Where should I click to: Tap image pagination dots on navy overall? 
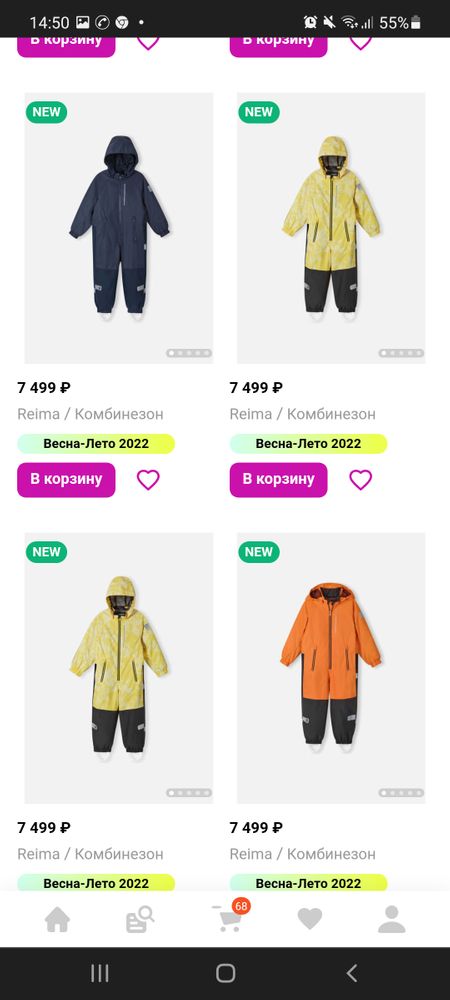point(189,353)
